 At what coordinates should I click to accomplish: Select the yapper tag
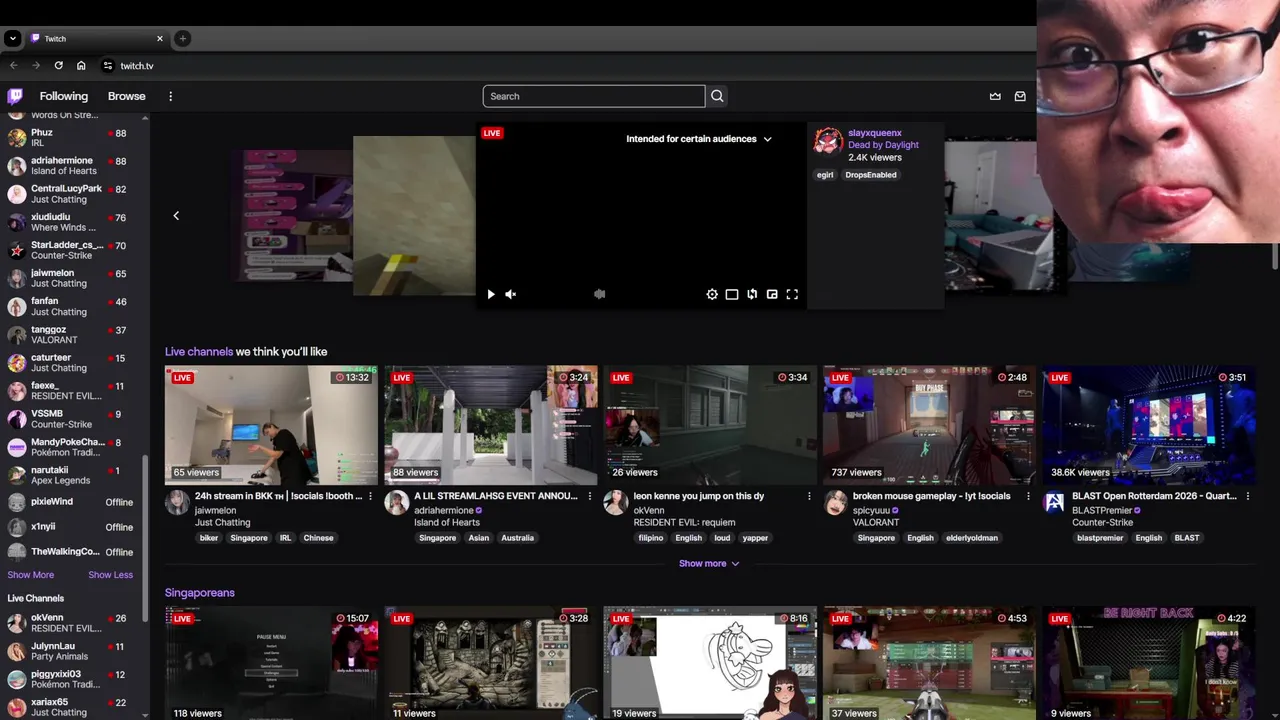[756, 538]
